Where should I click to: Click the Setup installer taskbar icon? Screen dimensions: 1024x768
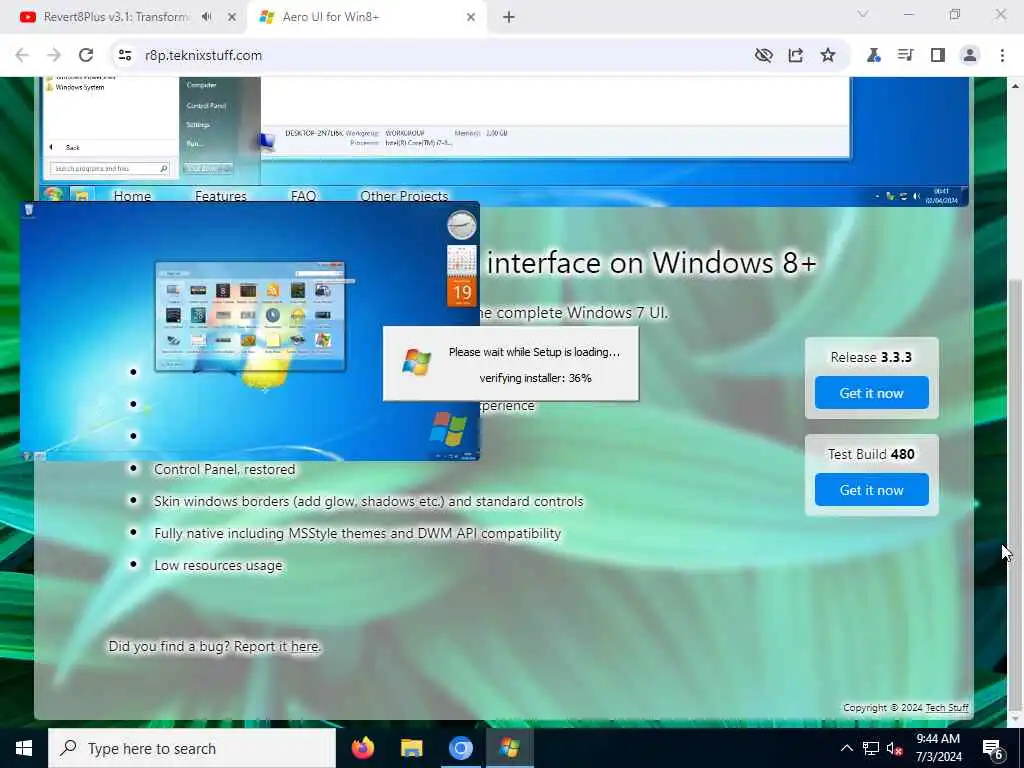tap(509, 748)
